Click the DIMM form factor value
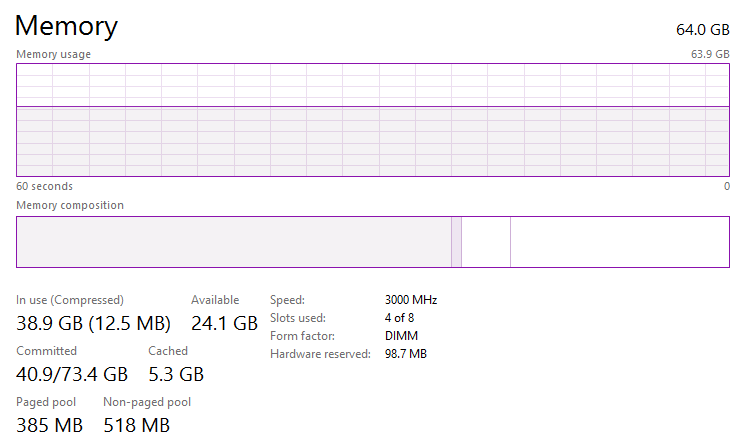Screen dimensions: 736x444 click(x=401, y=336)
